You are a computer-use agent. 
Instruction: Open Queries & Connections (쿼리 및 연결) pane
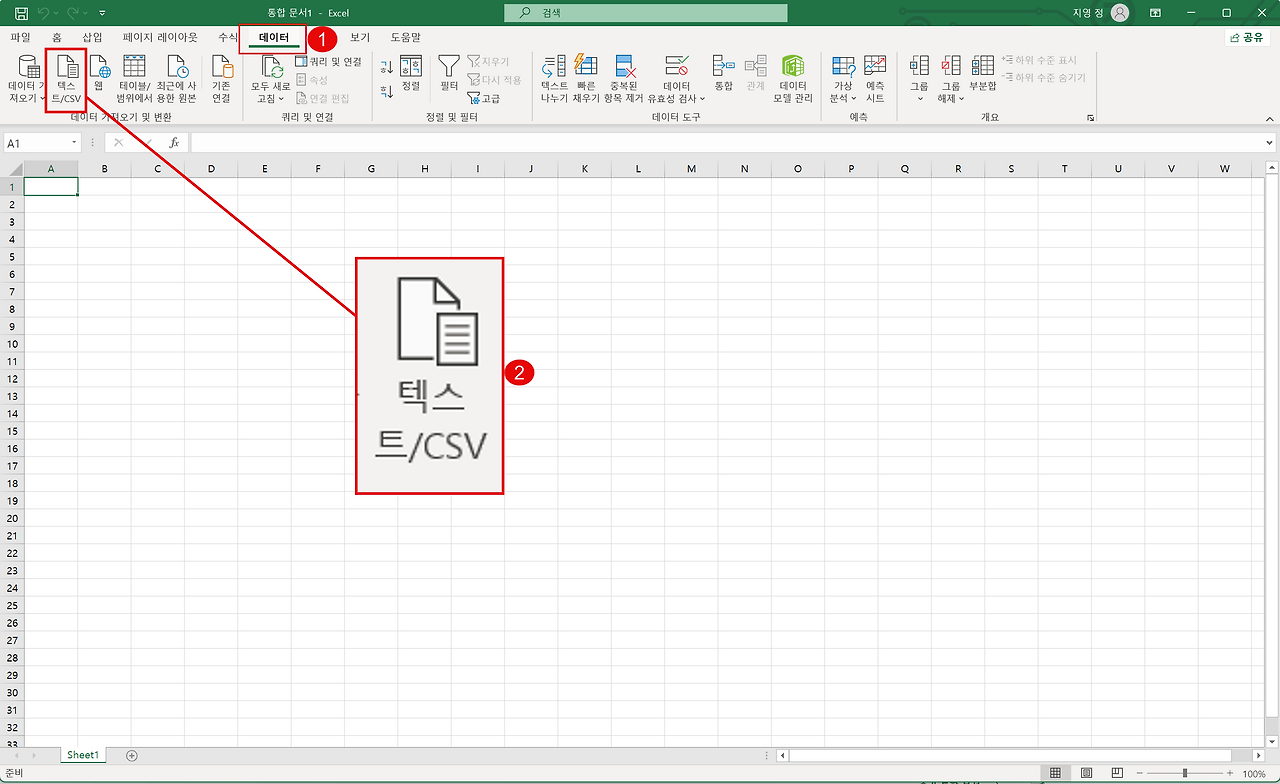coord(329,62)
